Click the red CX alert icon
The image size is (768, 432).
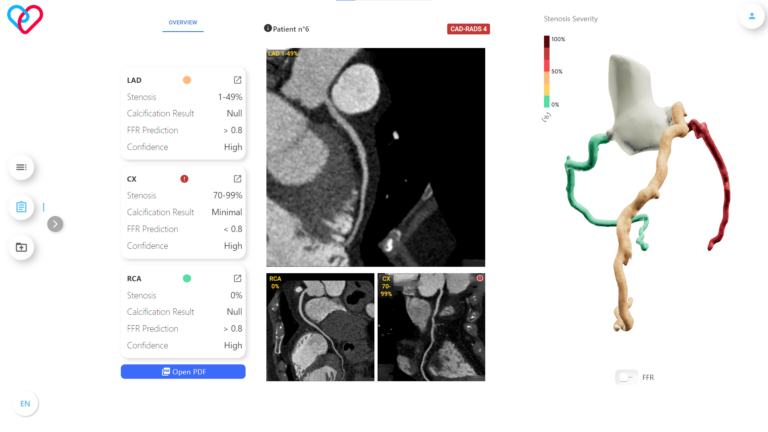pyautogui.click(x=184, y=179)
